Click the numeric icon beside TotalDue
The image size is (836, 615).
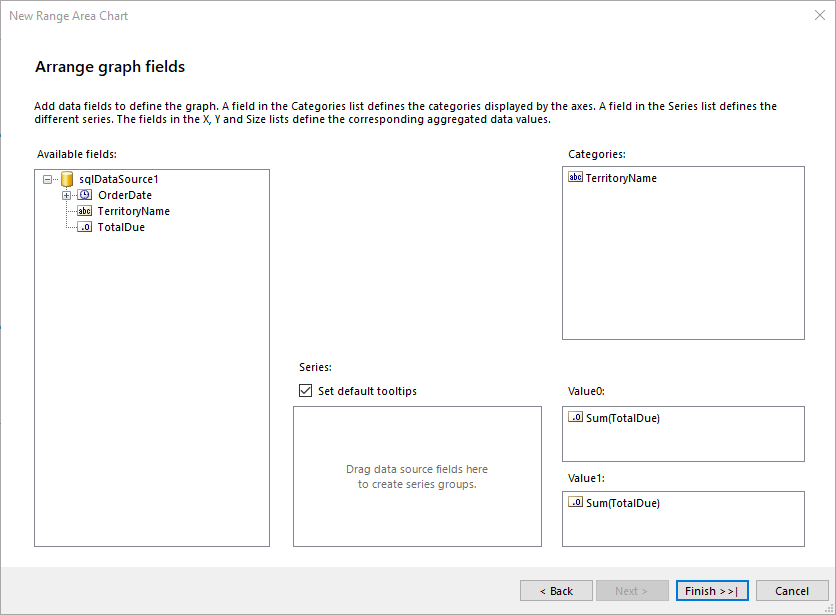(x=84, y=227)
